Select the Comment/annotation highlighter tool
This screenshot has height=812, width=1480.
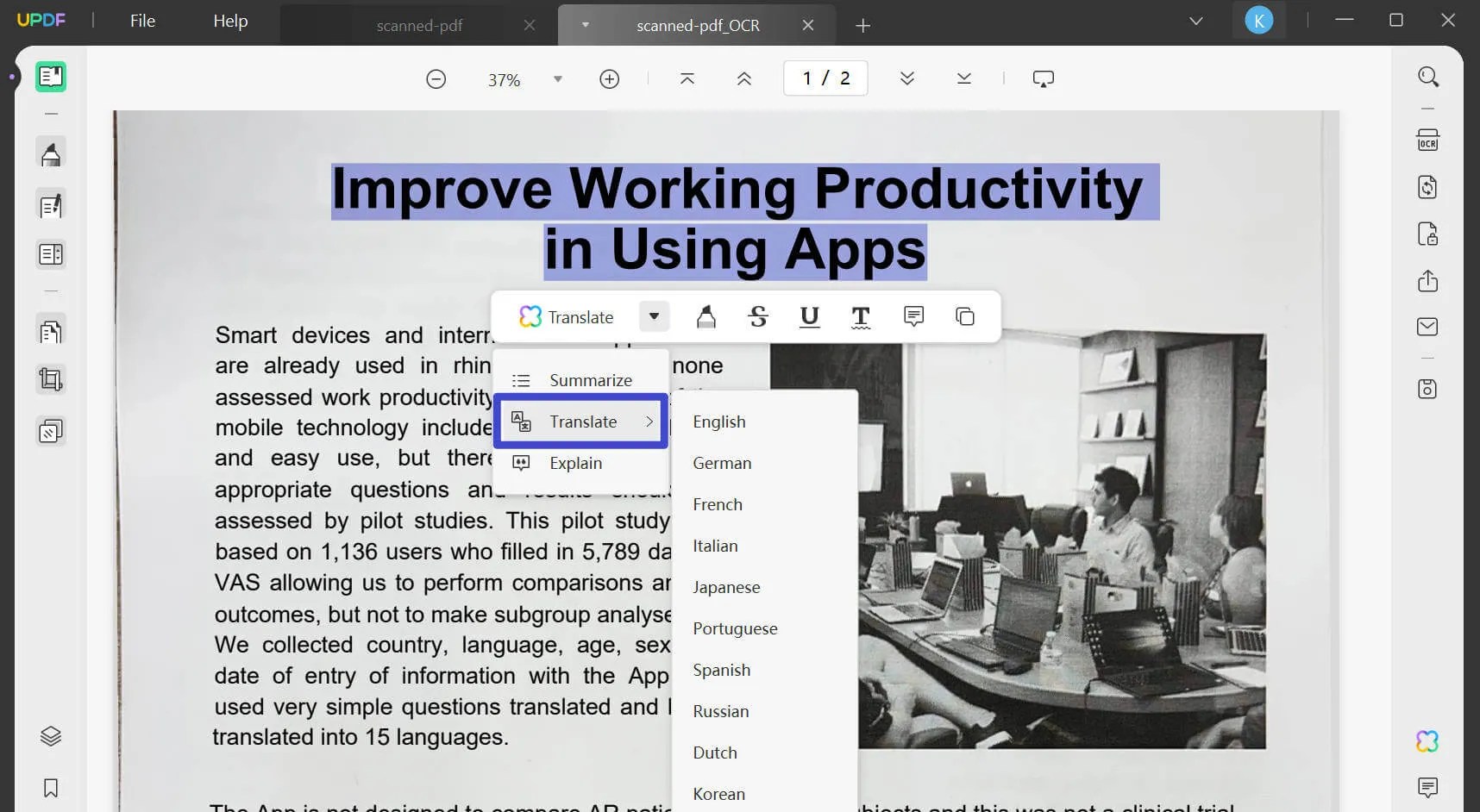pos(51,152)
